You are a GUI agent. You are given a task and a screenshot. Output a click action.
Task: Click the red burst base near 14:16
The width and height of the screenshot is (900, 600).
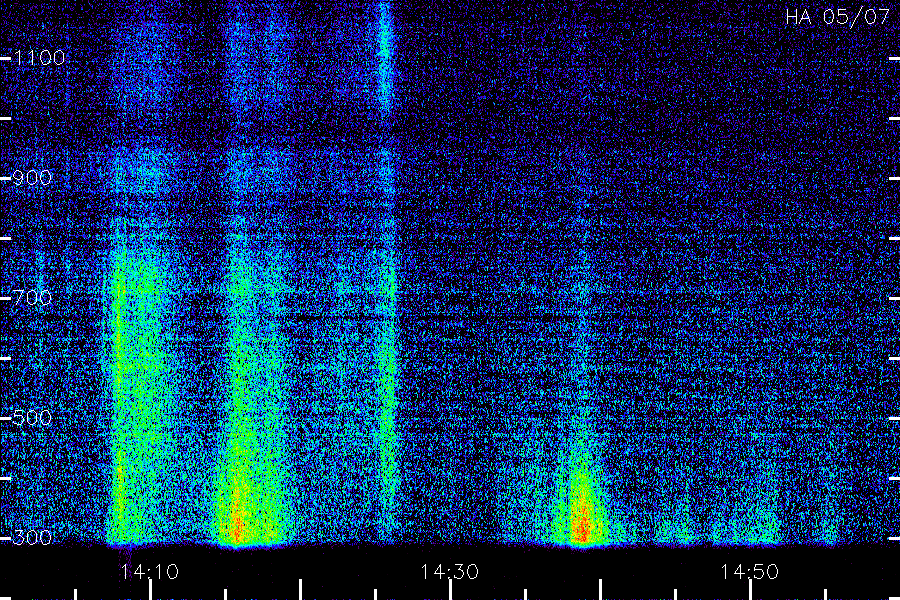point(237,525)
